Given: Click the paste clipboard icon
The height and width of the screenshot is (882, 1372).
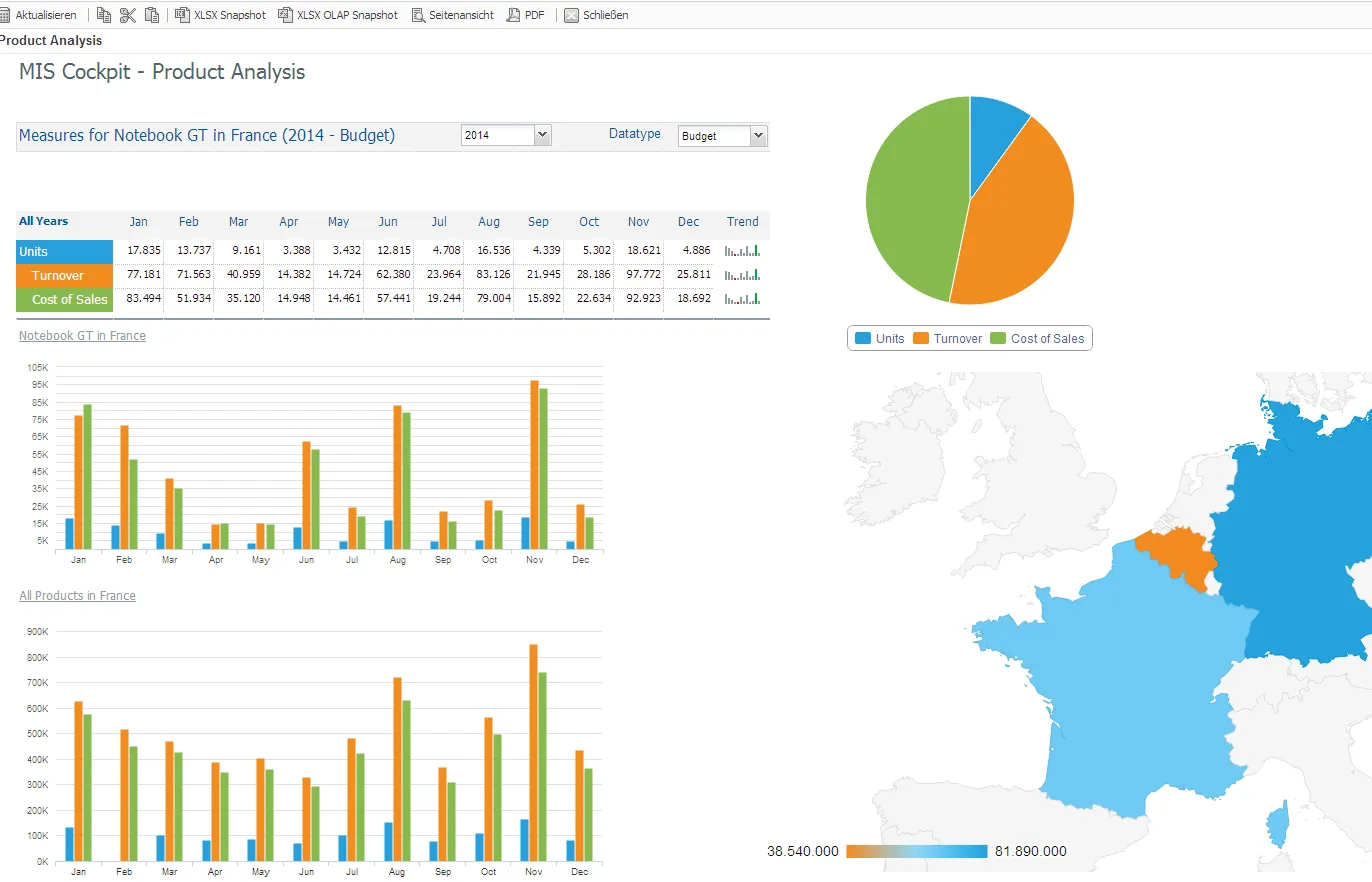Looking at the screenshot, I should (x=152, y=15).
